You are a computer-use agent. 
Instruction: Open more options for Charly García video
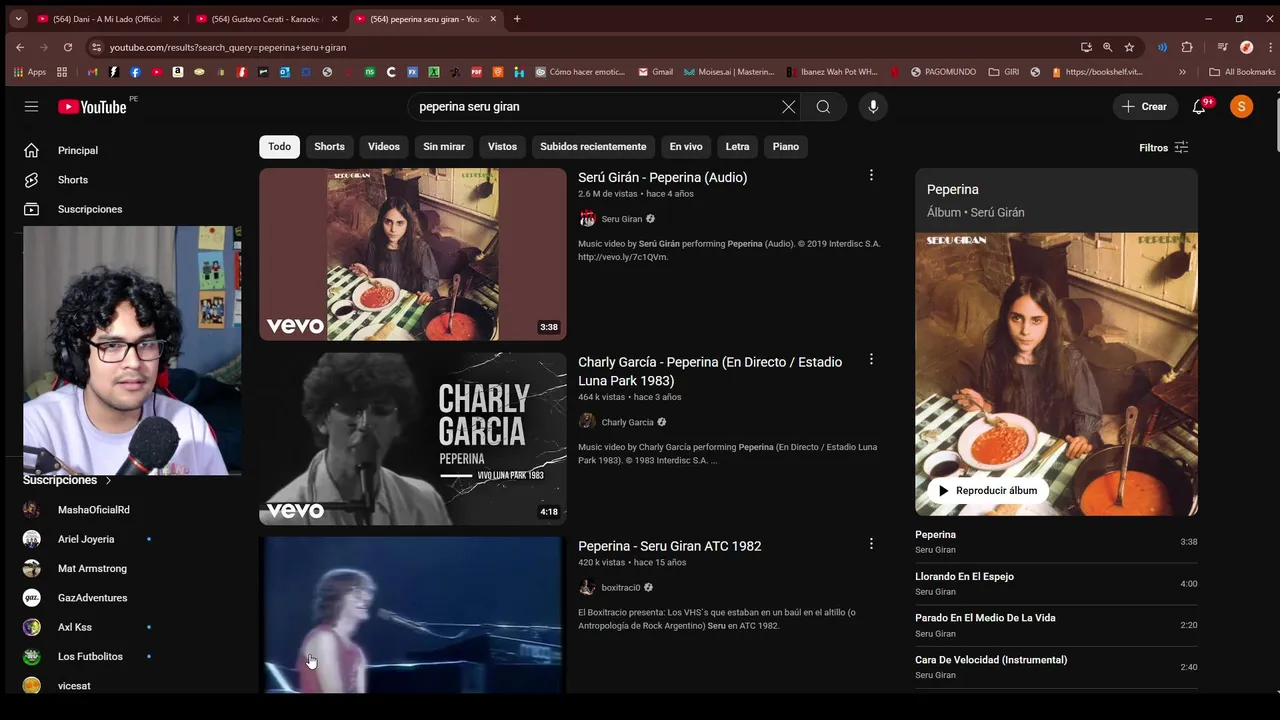tap(871, 359)
